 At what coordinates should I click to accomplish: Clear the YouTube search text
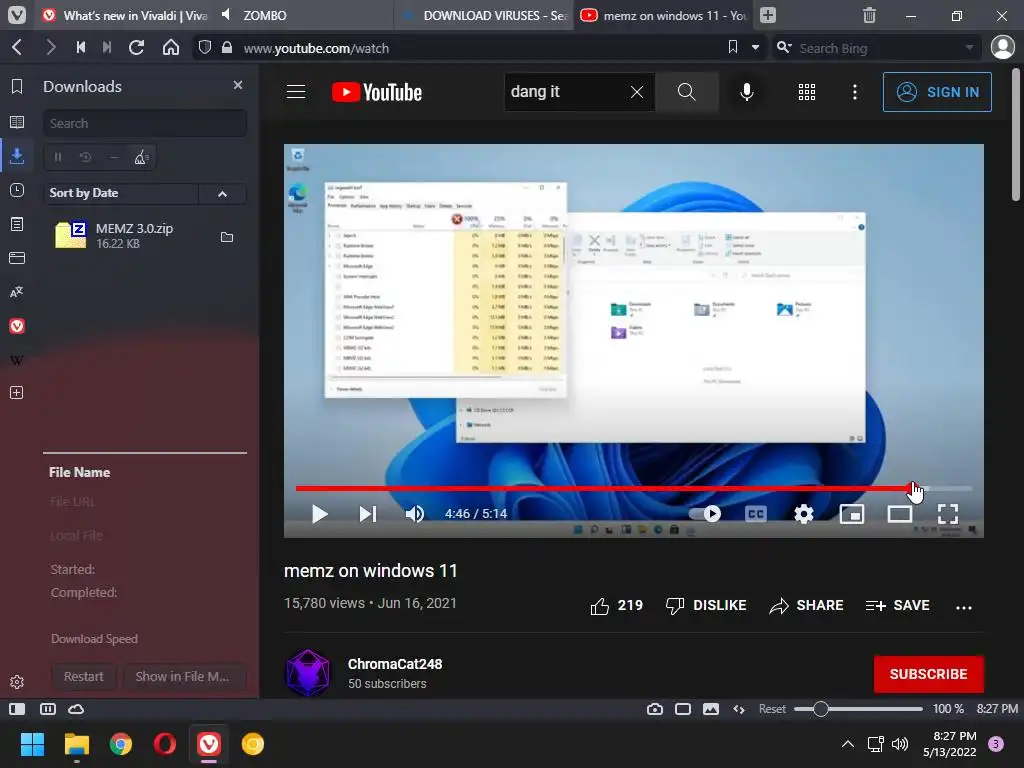[637, 92]
